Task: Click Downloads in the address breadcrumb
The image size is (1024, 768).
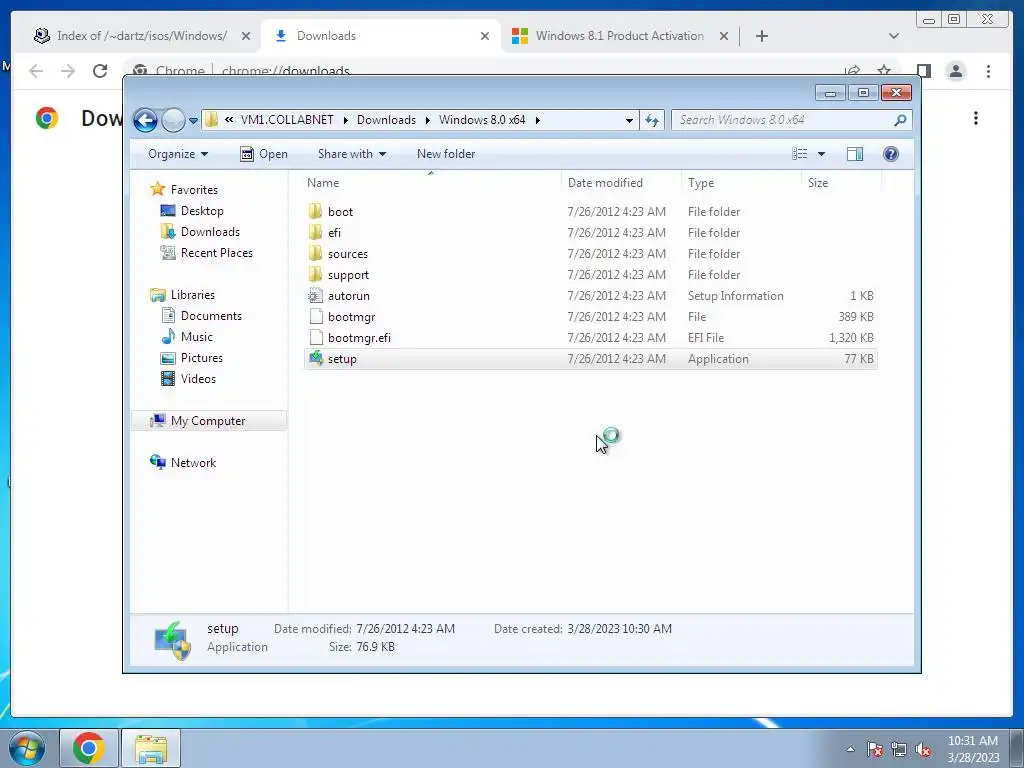Action: [386, 120]
